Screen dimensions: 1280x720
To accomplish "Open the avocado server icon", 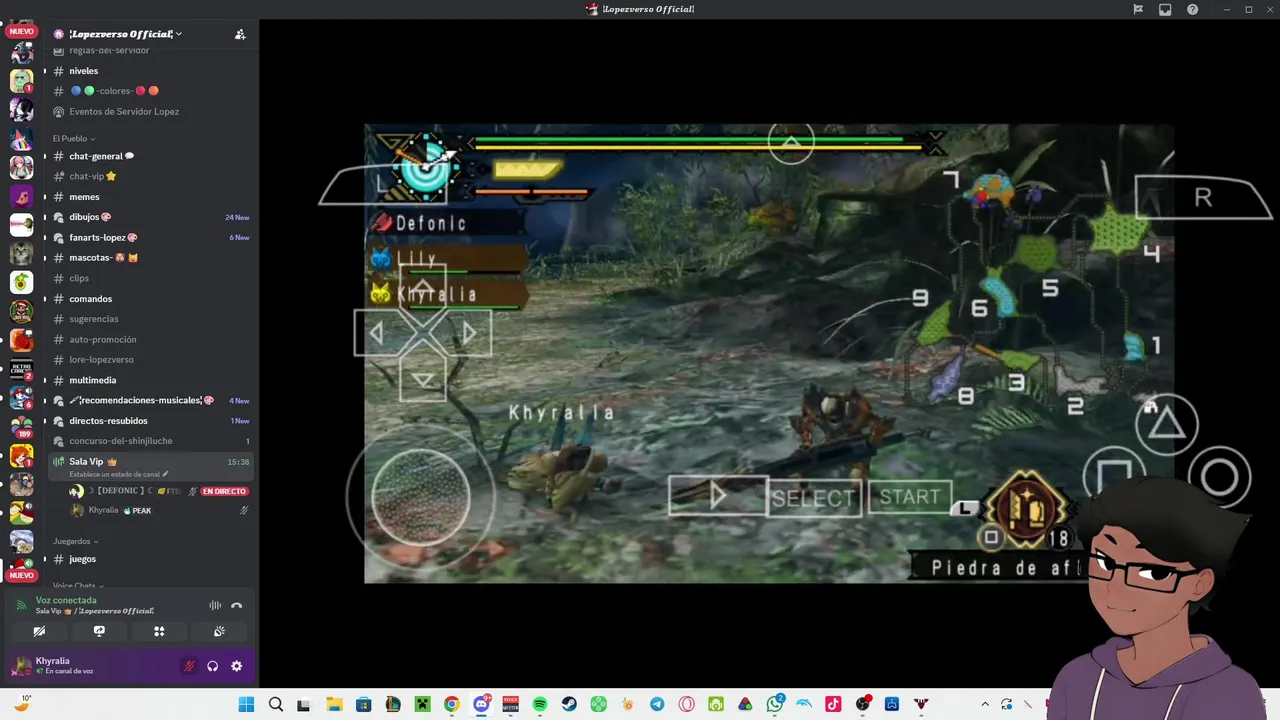I will pyautogui.click(x=21, y=282).
